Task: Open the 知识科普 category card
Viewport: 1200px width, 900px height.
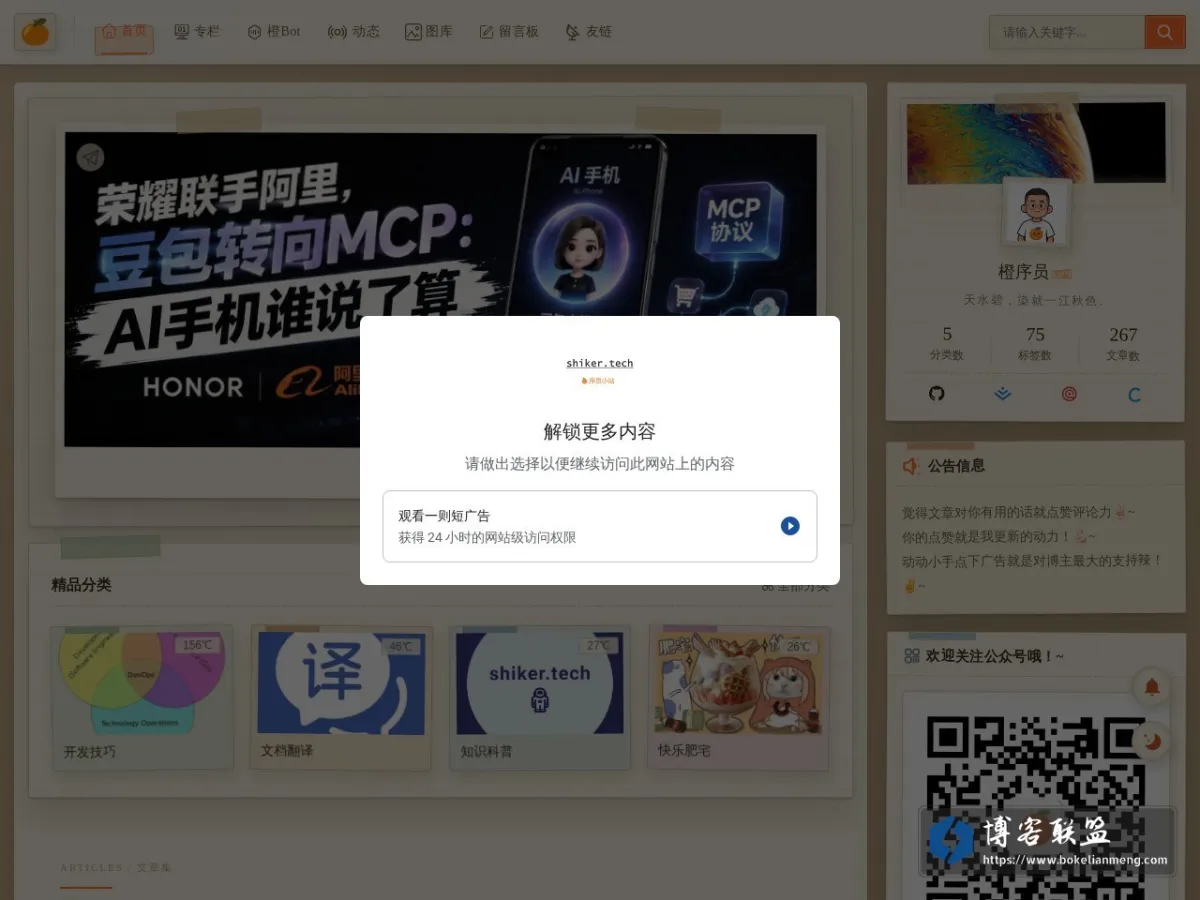Action: coord(540,698)
